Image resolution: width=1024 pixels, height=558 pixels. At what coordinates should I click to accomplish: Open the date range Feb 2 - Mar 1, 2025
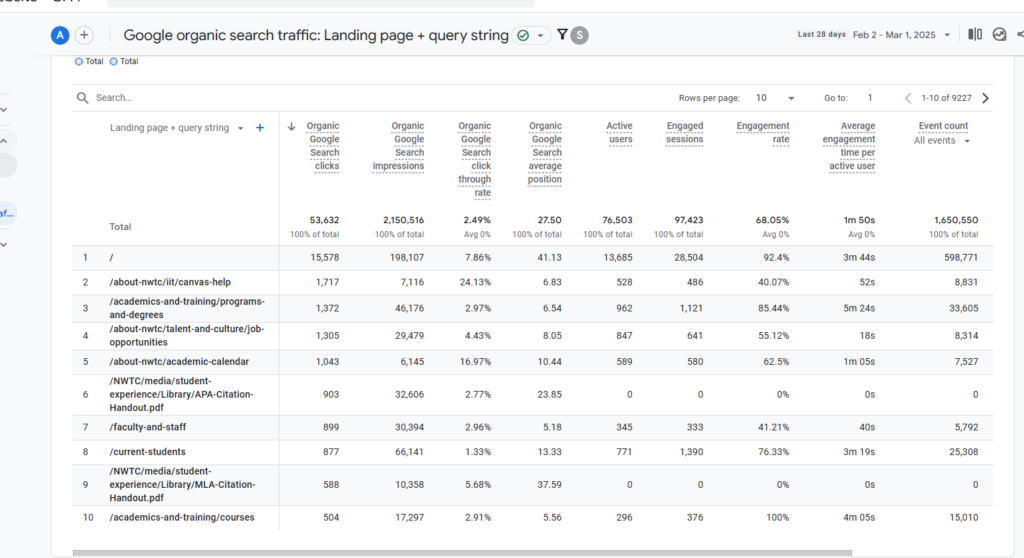click(901, 35)
